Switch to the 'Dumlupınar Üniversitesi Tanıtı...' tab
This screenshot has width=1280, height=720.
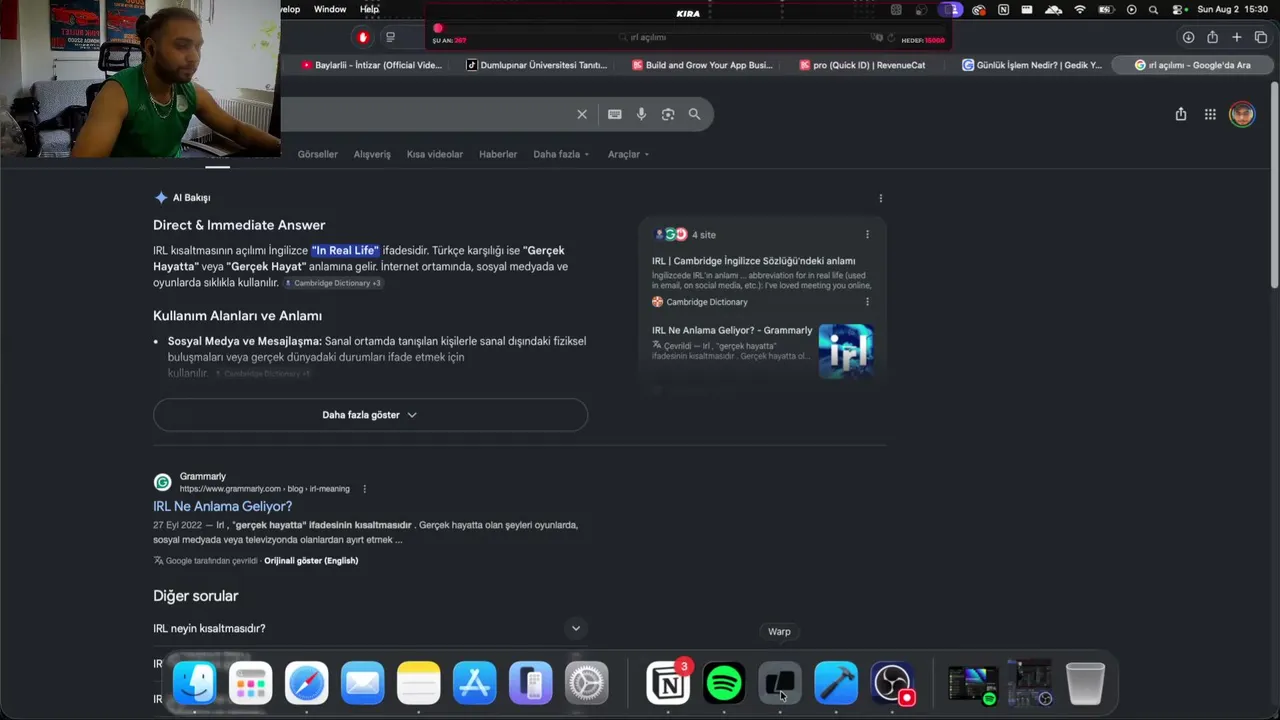[537, 65]
